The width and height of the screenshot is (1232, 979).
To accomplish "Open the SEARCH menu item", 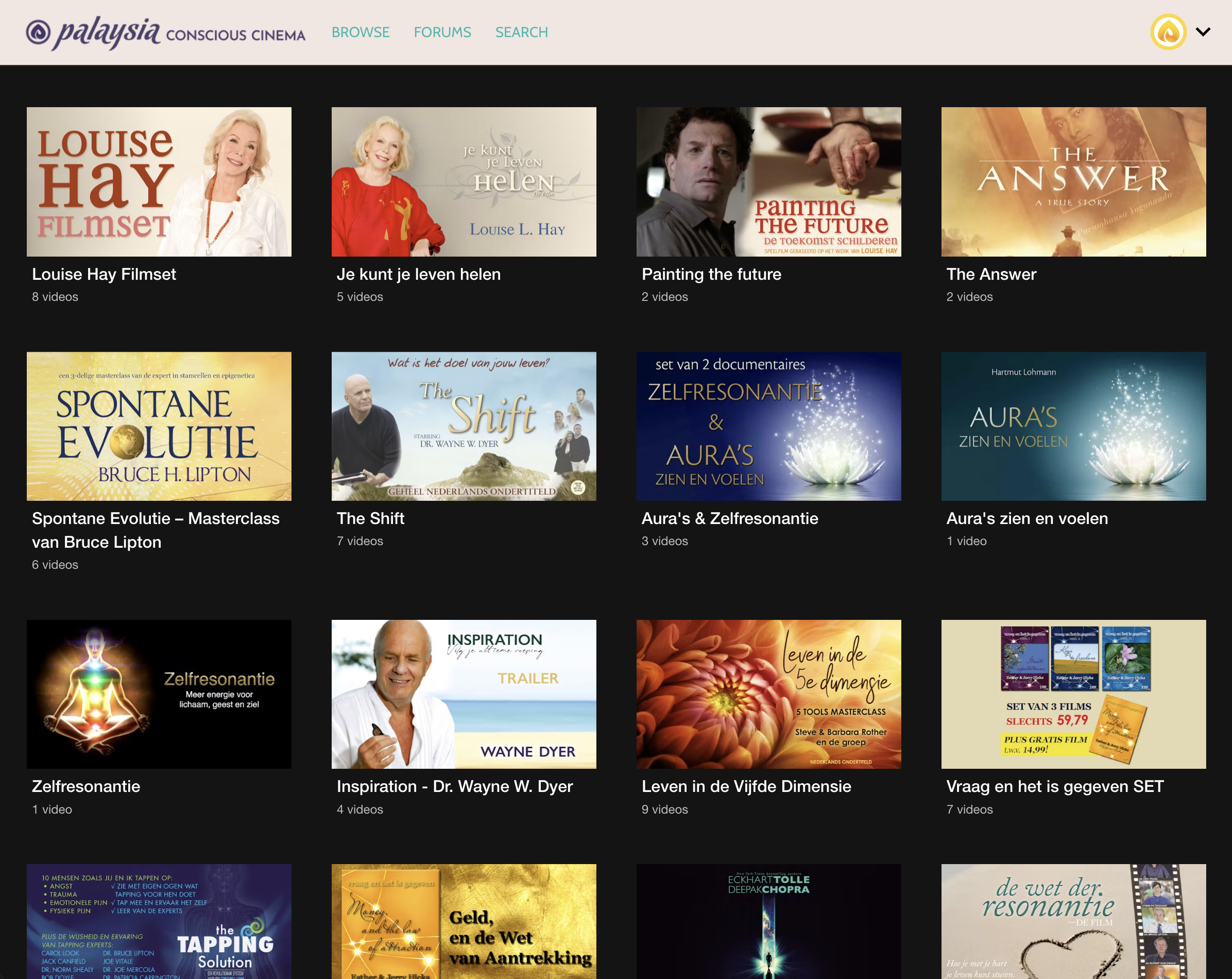I will pos(521,32).
